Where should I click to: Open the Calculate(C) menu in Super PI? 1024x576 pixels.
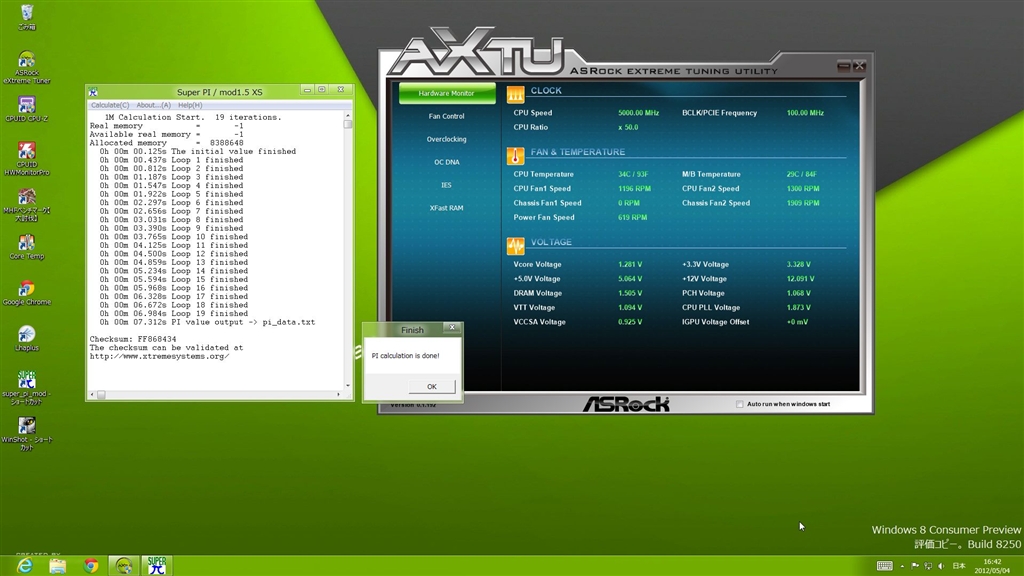(110, 105)
